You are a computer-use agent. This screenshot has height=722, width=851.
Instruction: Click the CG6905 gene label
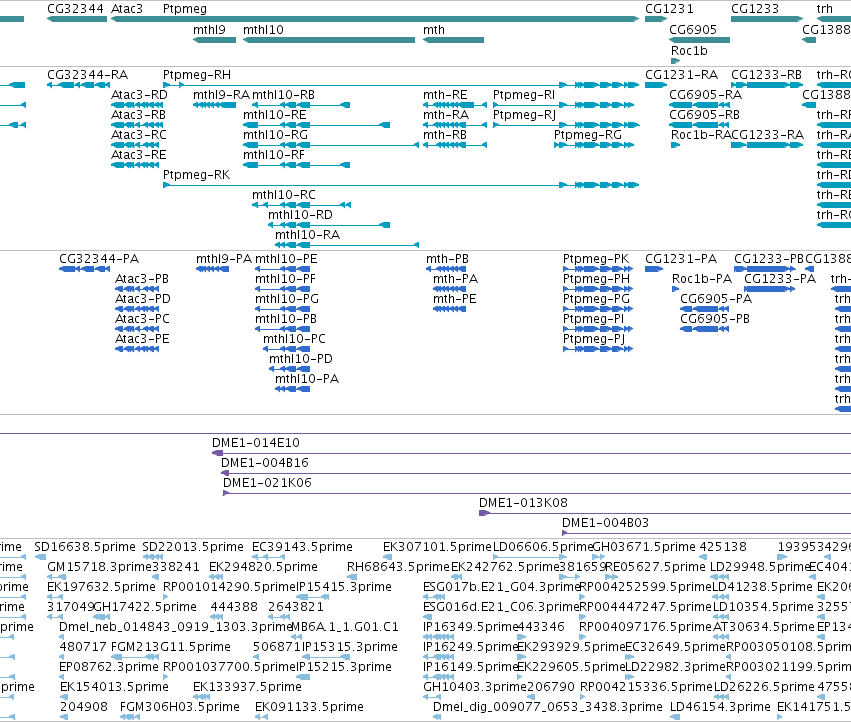point(693,30)
